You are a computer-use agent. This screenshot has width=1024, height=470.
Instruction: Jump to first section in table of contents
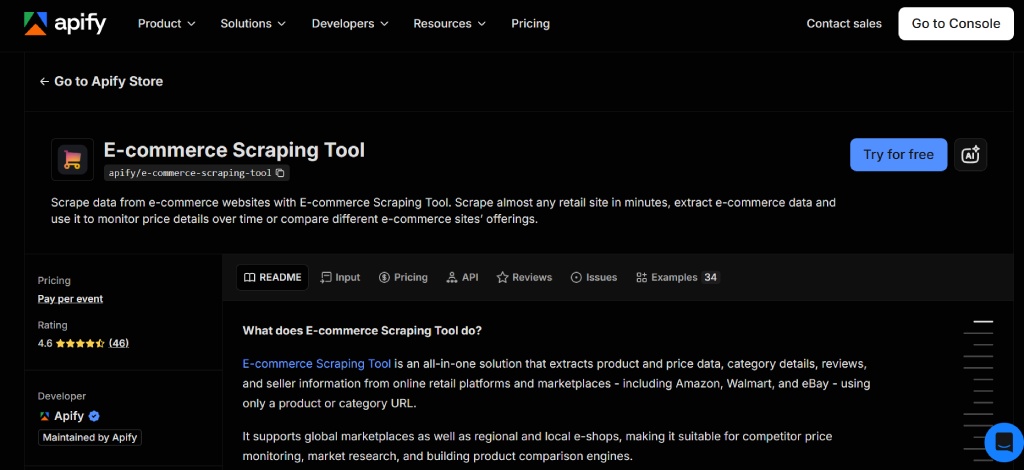tap(983, 322)
